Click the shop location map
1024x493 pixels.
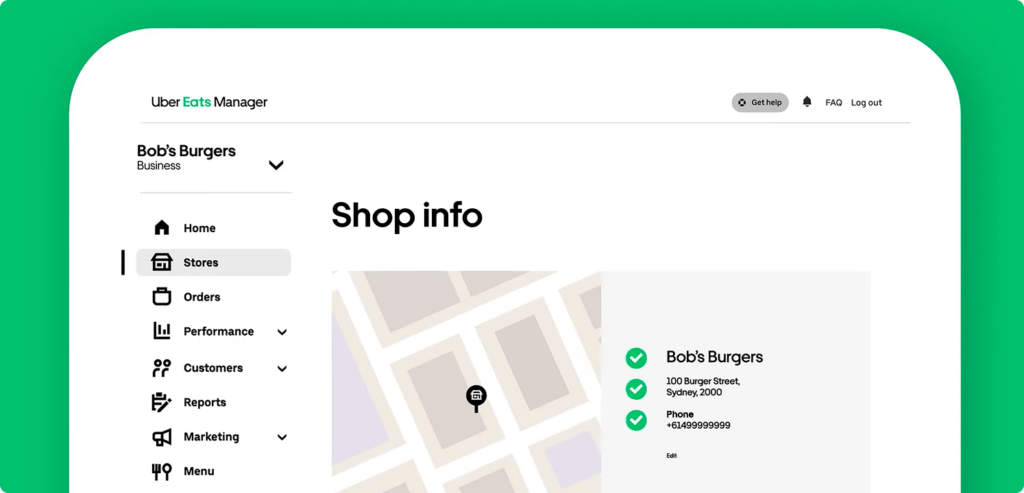pos(466,382)
